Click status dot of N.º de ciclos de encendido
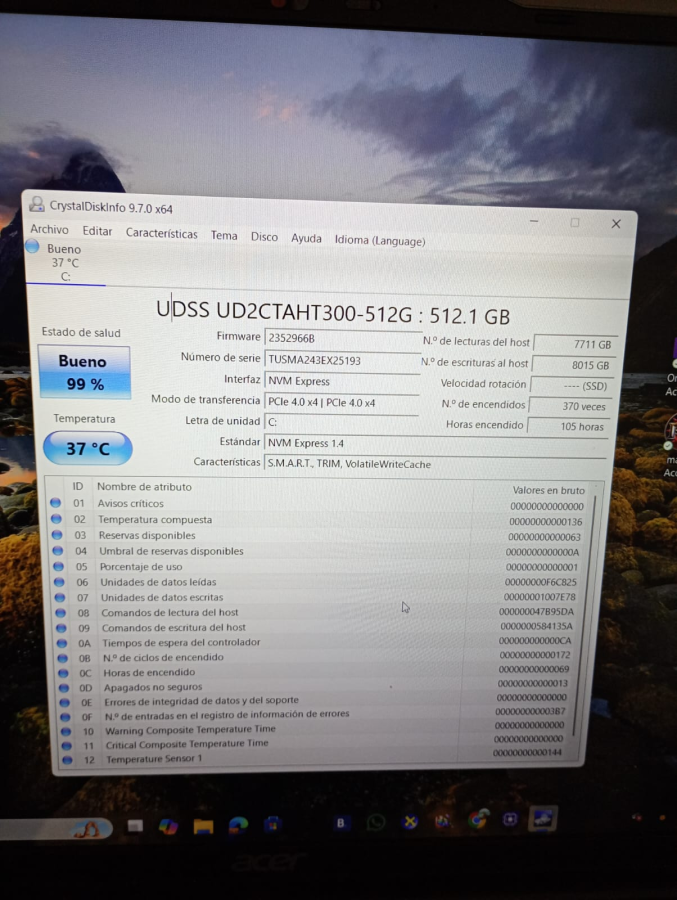 pyautogui.click(x=63, y=658)
